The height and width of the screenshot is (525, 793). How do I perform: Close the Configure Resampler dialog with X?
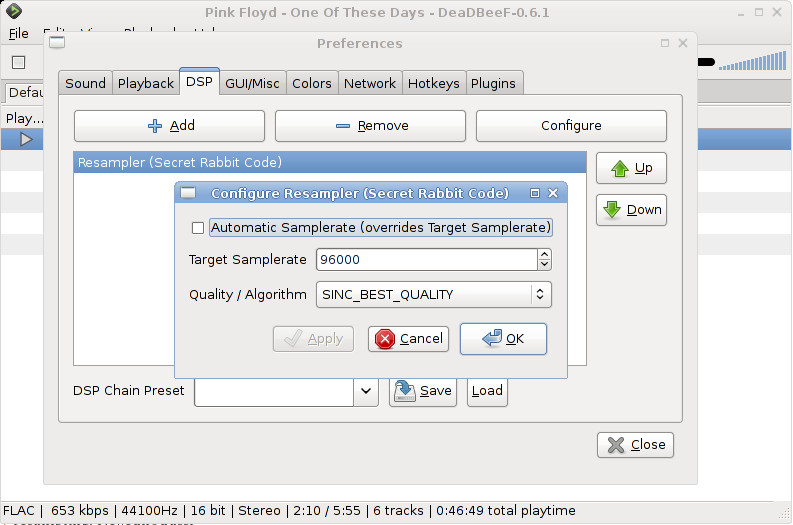click(553, 193)
